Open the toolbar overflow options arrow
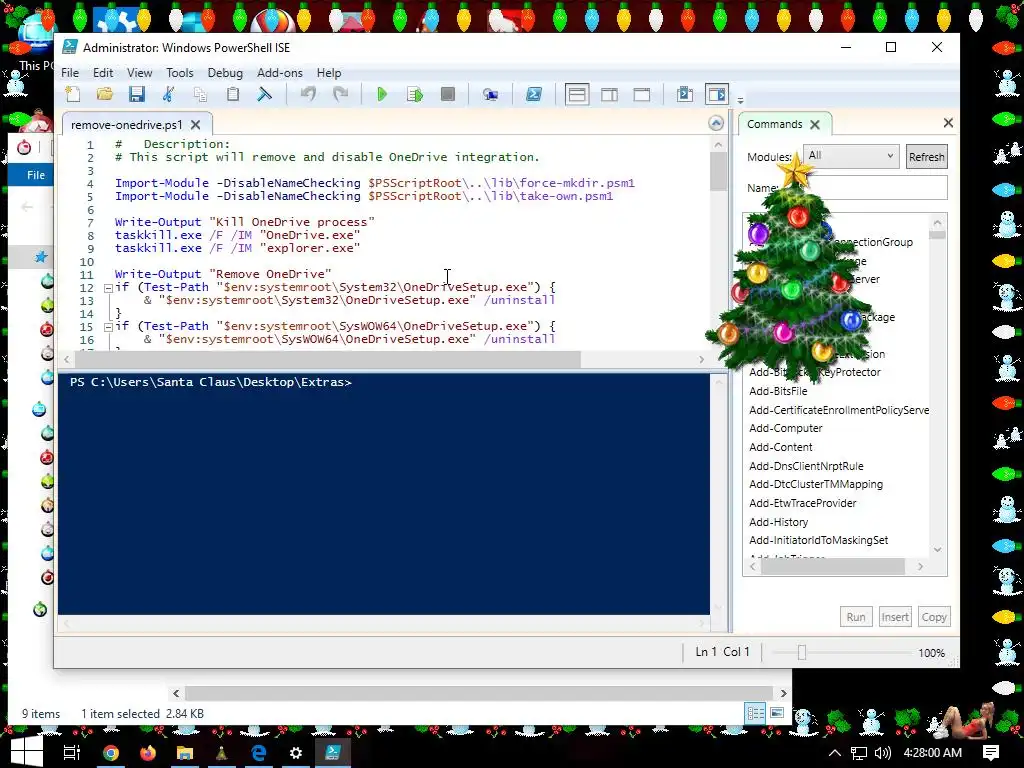The width and height of the screenshot is (1024, 768). coord(740,101)
